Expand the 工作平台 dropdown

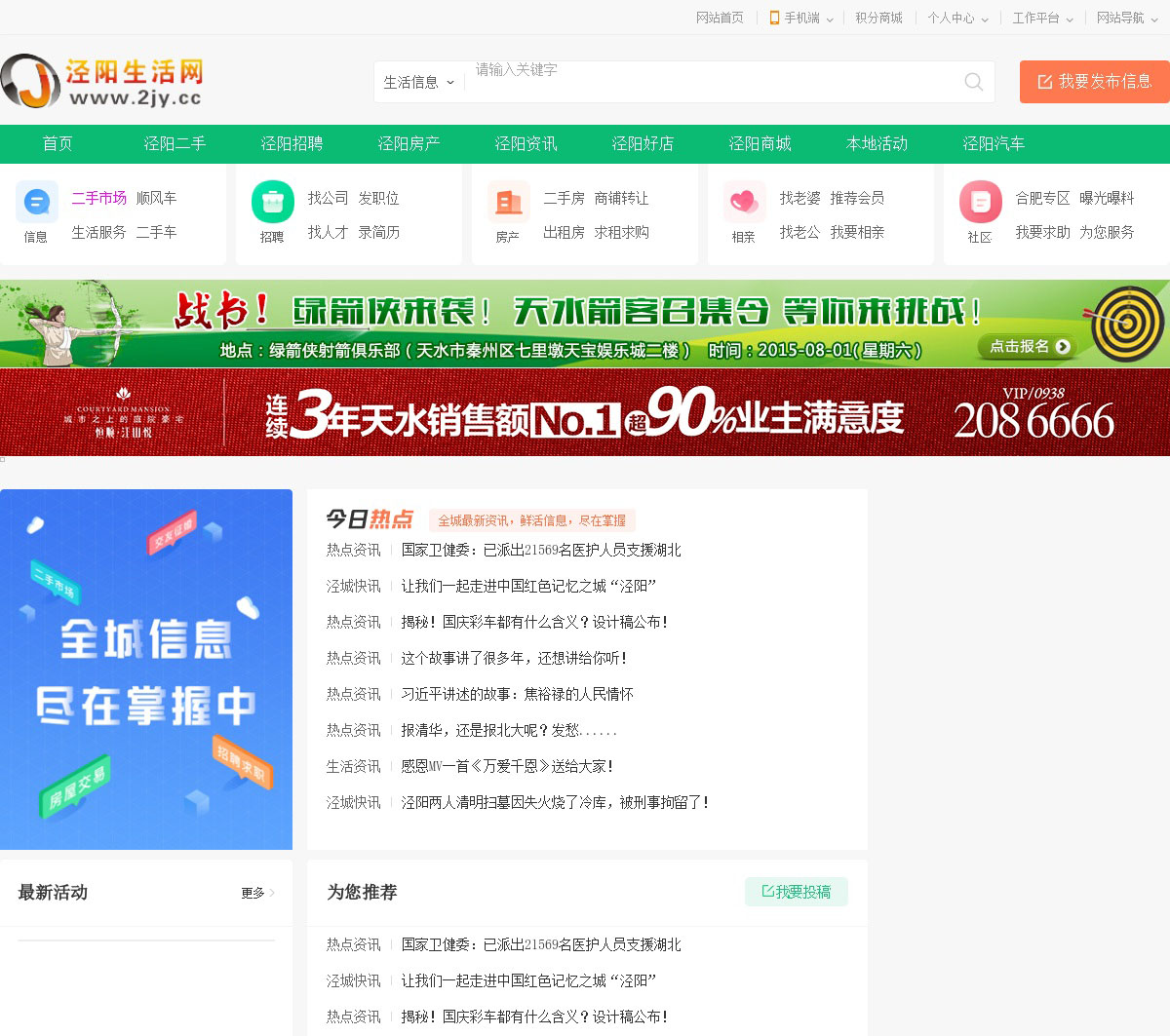pos(1070,19)
